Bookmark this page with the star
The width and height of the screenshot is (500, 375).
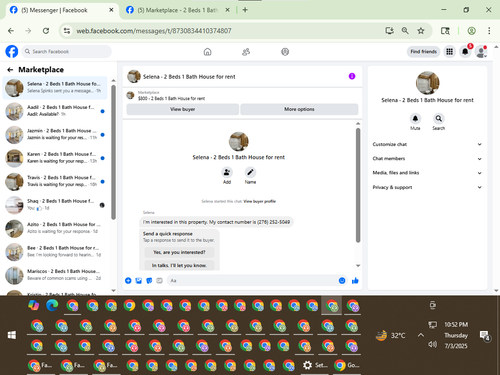click(421, 31)
